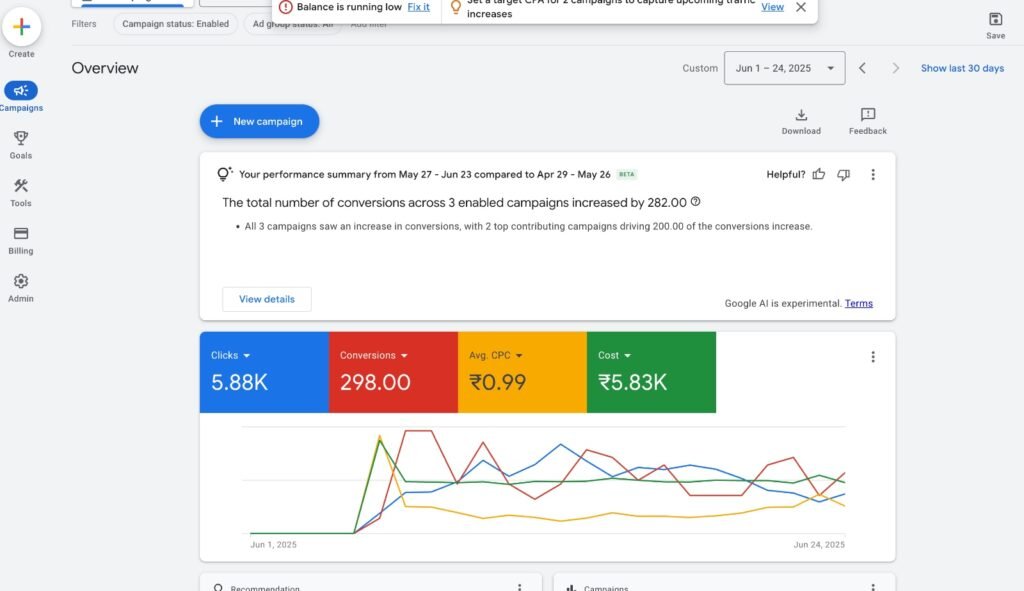
Task: Click the Jun 24, 2025 chart axis label
Action: (x=819, y=545)
